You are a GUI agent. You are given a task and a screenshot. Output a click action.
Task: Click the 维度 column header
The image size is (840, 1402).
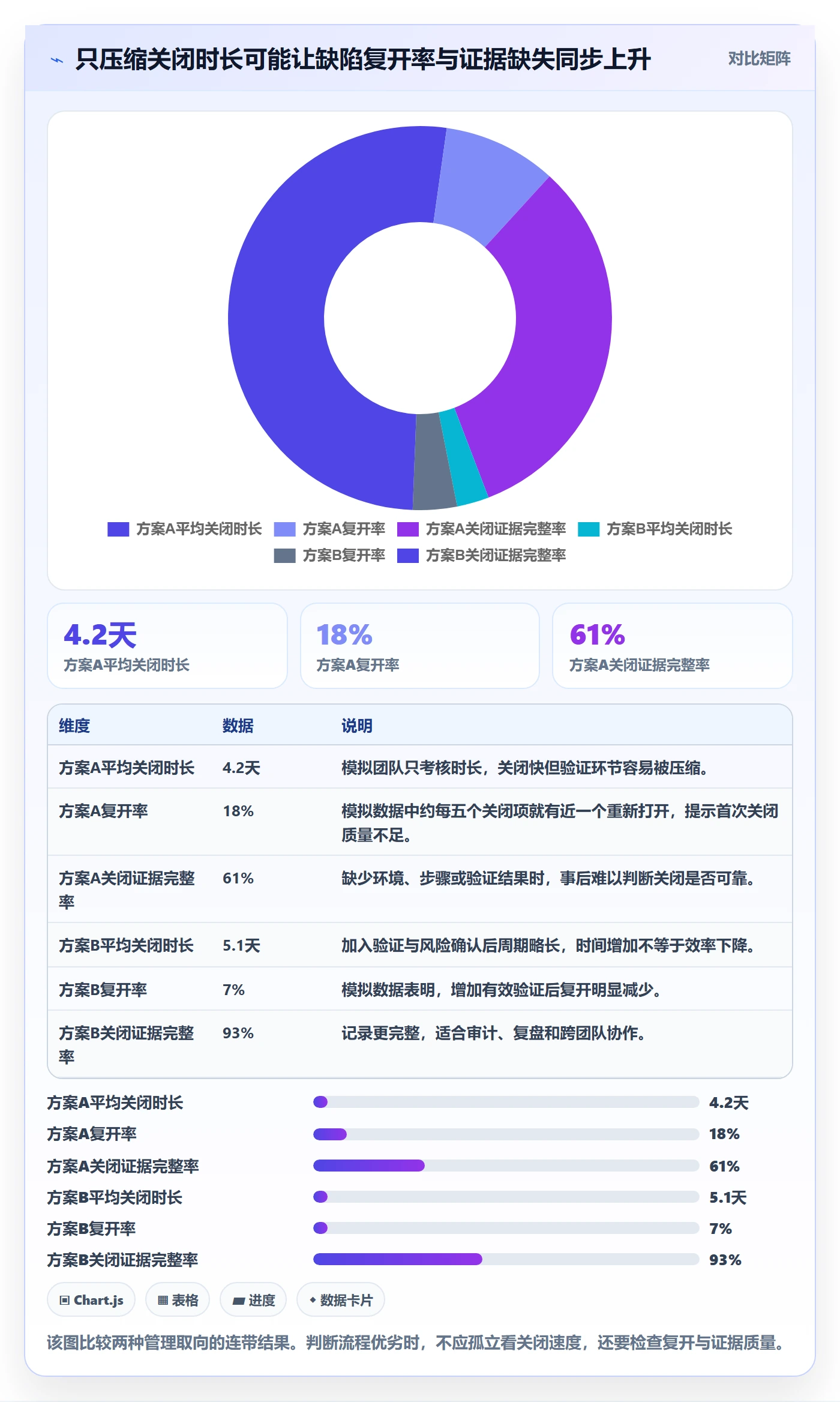[x=74, y=726]
